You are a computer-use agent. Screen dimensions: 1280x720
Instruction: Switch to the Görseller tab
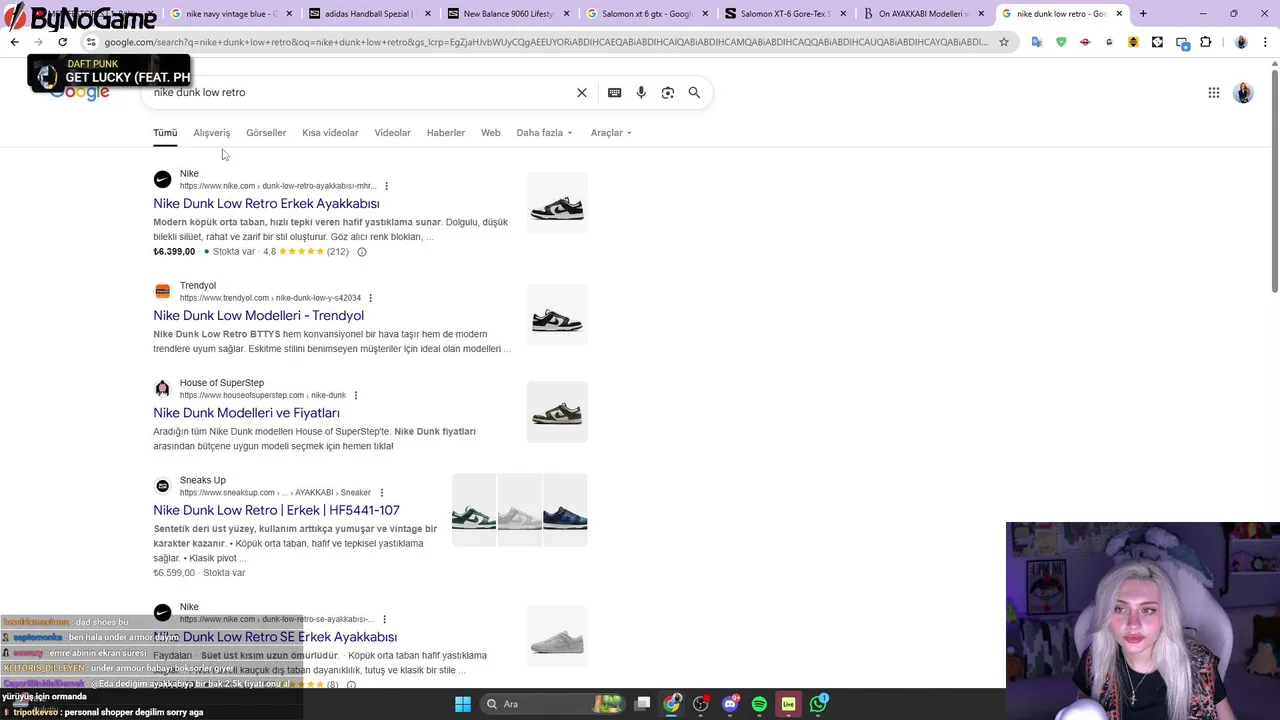tap(266, 133)
